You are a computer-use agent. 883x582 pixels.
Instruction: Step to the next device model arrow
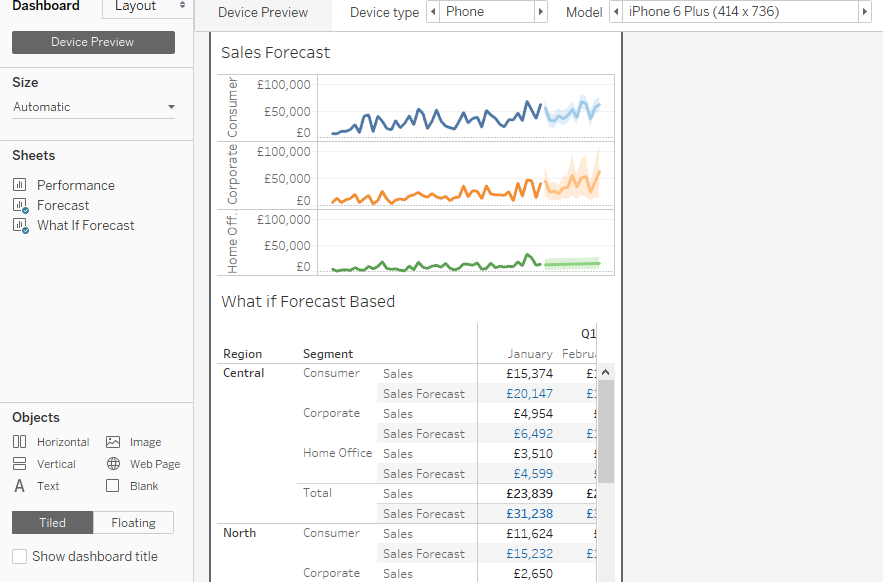click(864, 12)
